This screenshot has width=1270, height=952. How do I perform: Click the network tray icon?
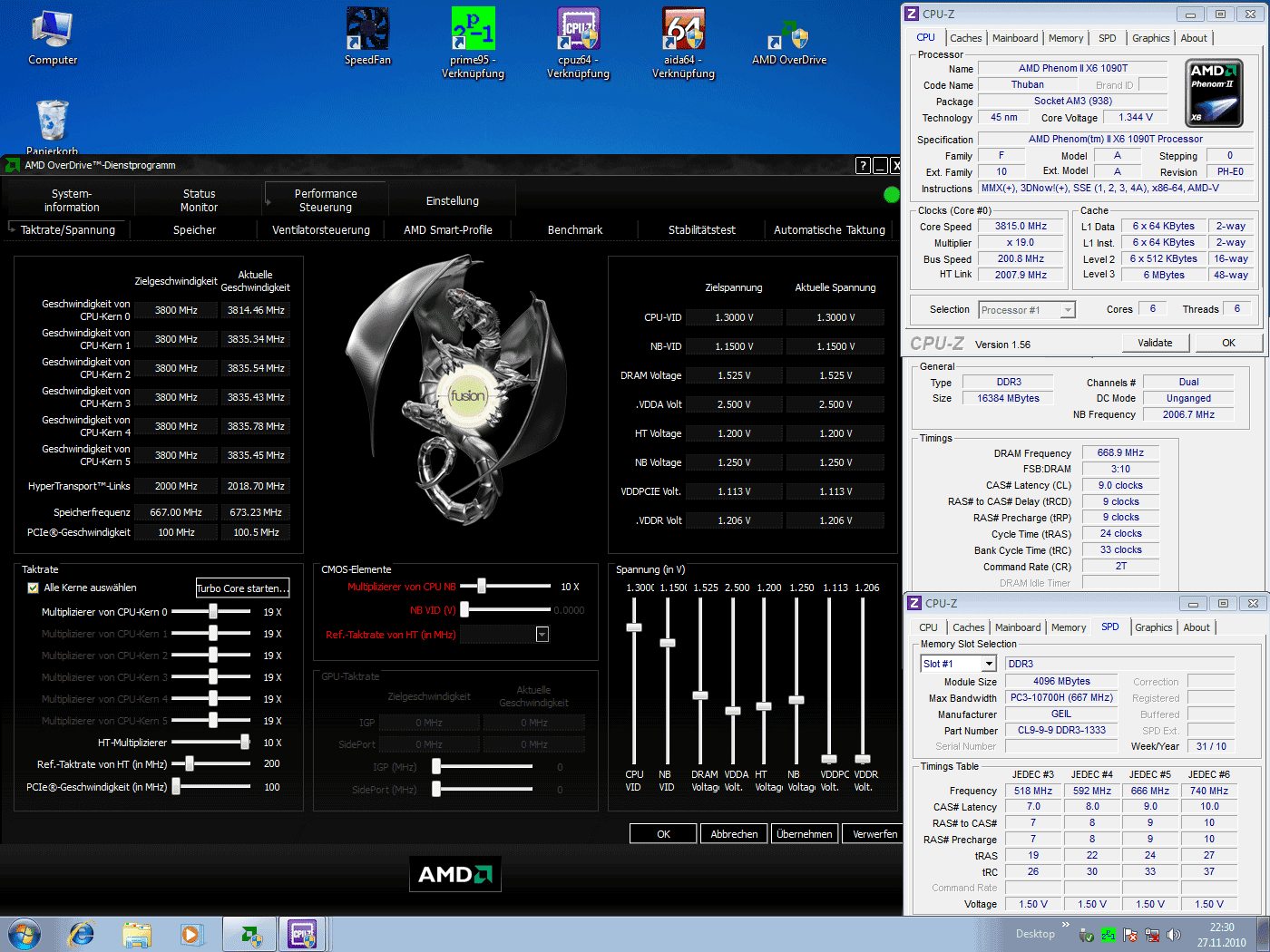point(1152,934)
